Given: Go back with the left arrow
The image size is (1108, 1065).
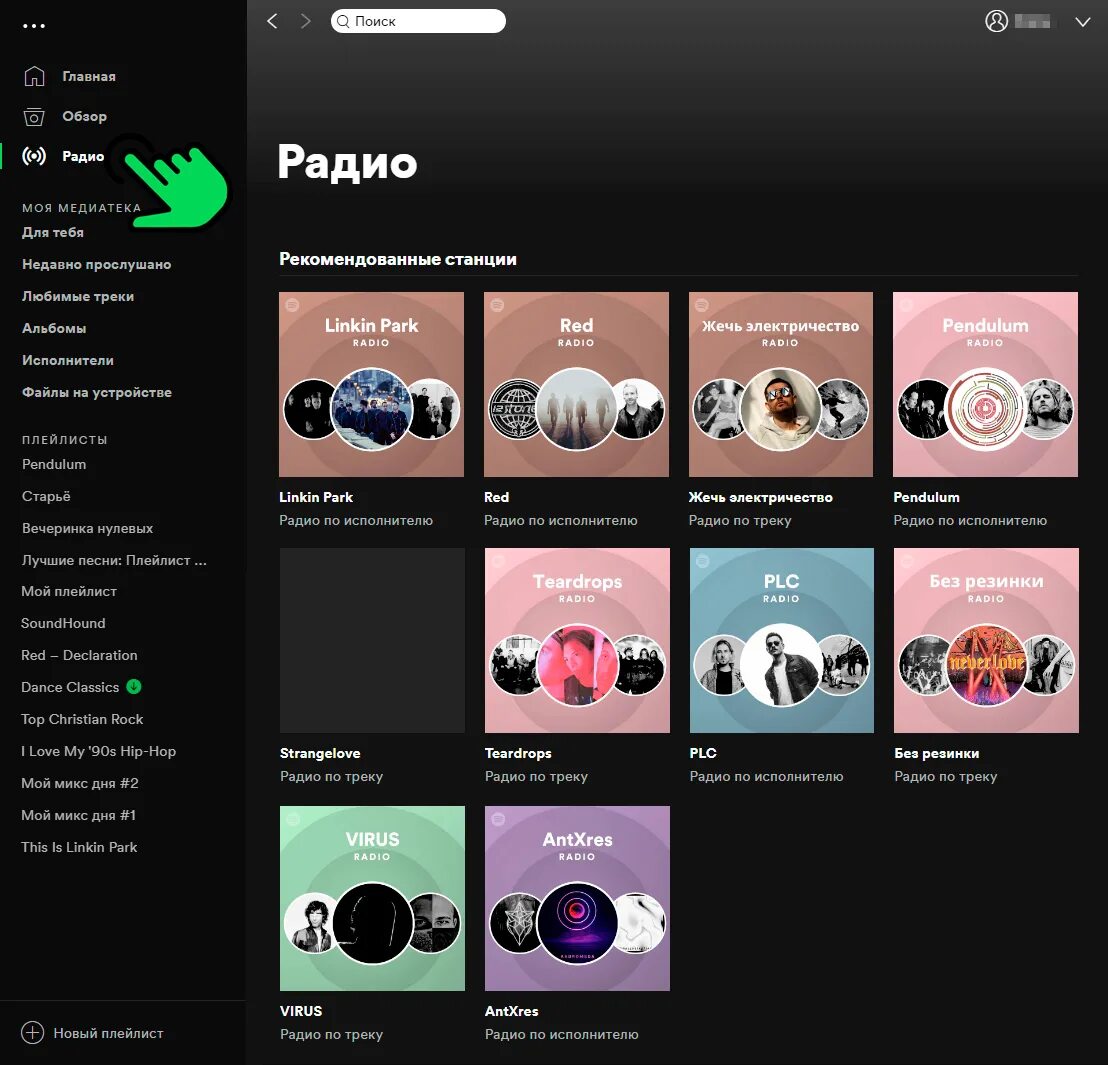Looking at the screenshot, I should 273,21.
